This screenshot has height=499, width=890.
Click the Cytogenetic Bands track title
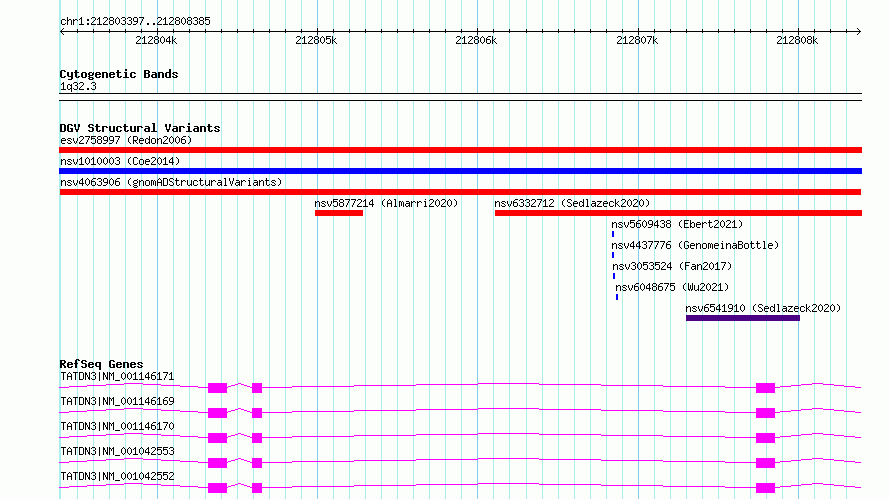[x=119, y=74]
